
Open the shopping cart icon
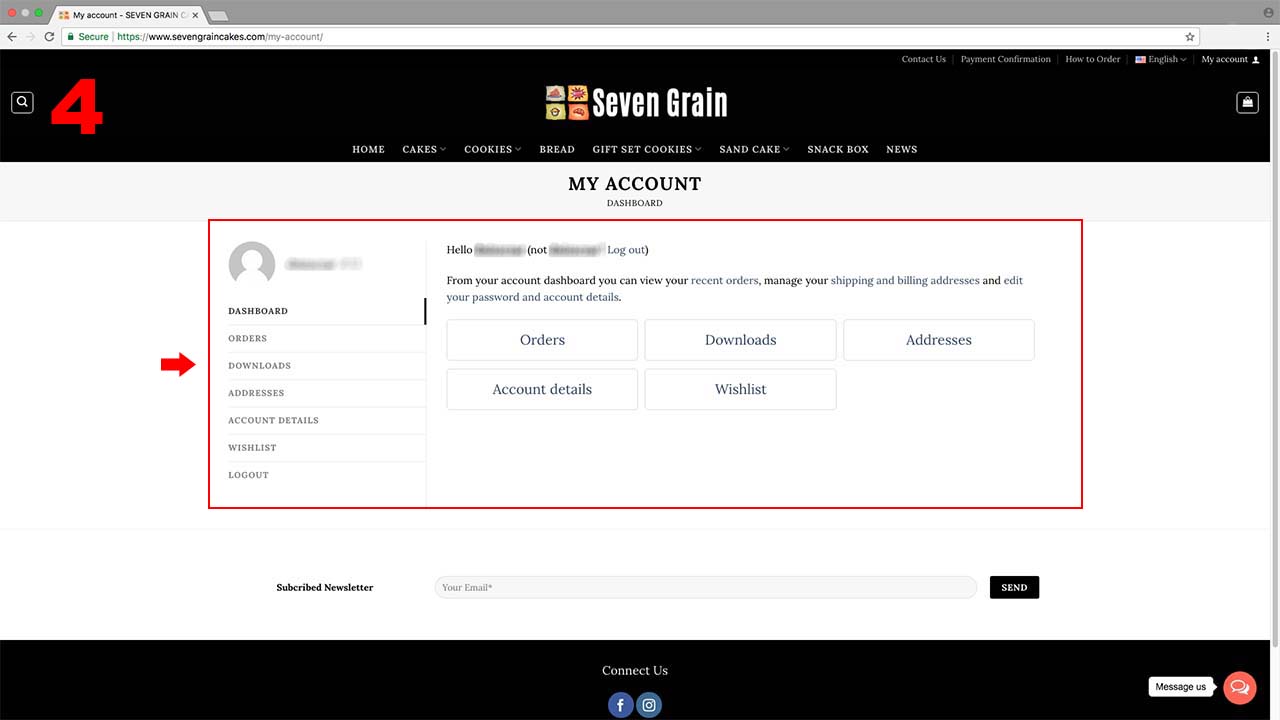[x=1247, y=102]
